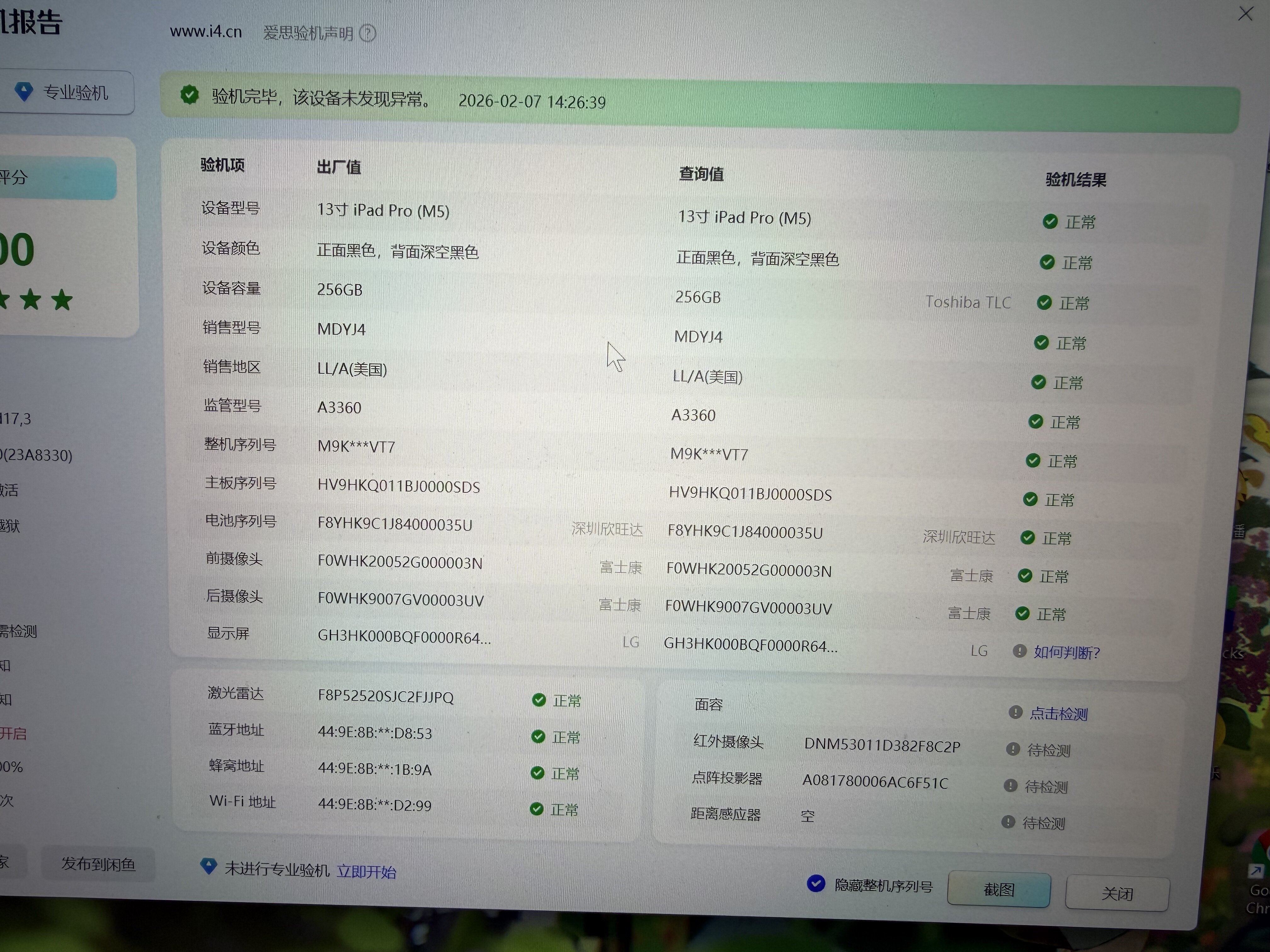Click the 发布到闲鱼 button
This screenshot has width=1270, height=952.
click(x=98, y=864)
